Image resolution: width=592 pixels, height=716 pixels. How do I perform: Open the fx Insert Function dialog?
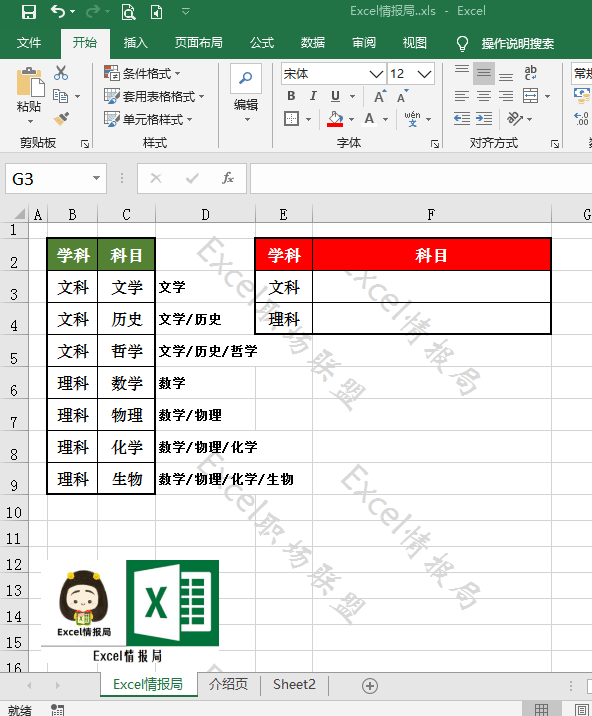pyautogui.click(x=227, y=178)
